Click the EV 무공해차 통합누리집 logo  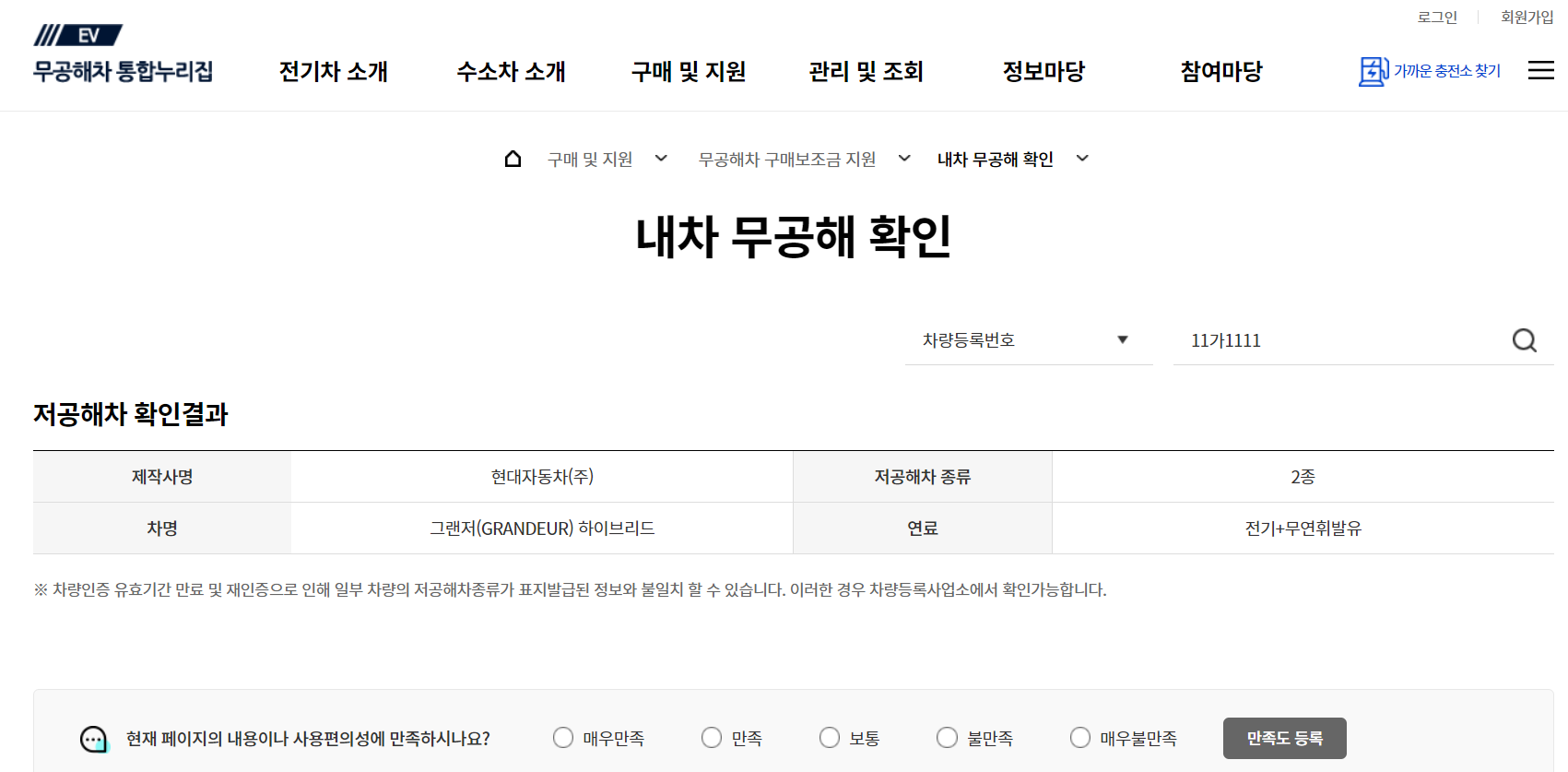tap(123, 54)
